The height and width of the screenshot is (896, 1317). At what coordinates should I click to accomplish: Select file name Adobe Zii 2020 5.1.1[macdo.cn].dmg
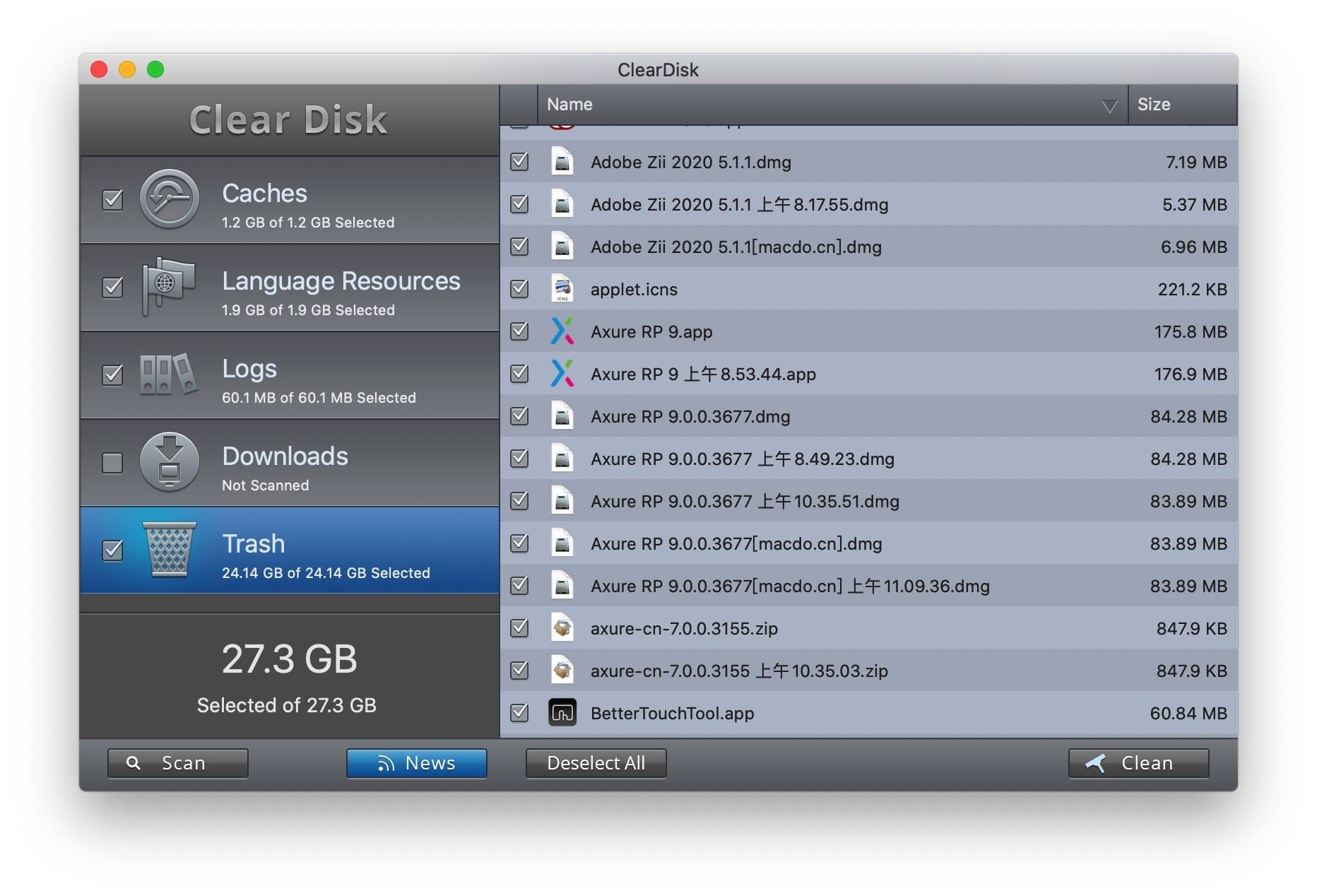pos(736,247)
